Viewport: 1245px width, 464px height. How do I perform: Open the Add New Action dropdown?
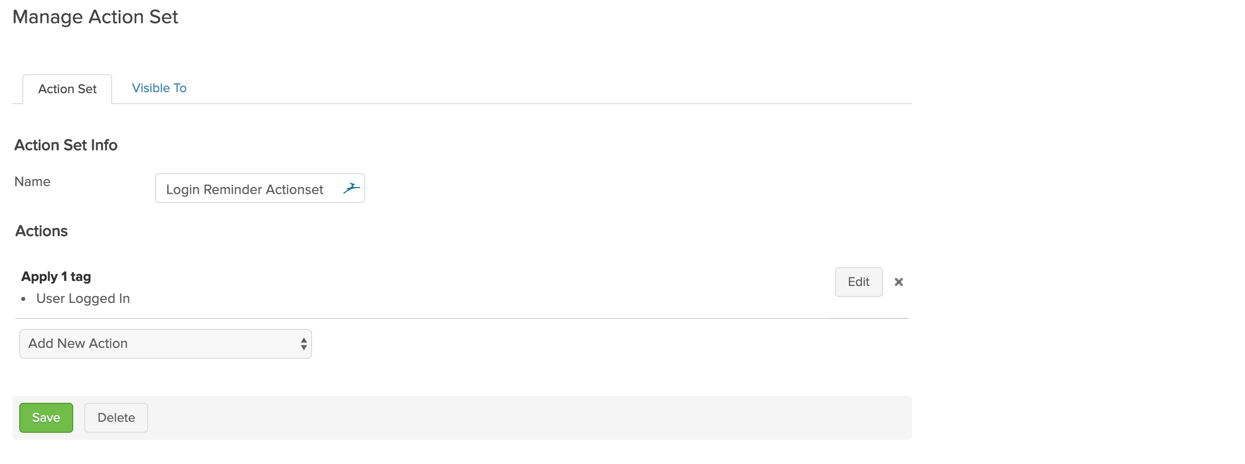coord(165,344)
